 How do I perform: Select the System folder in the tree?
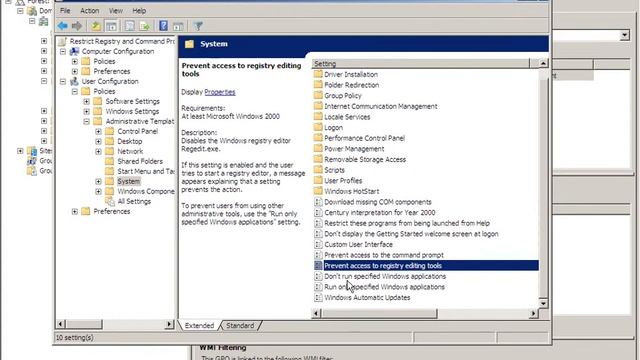coord(129,181)
